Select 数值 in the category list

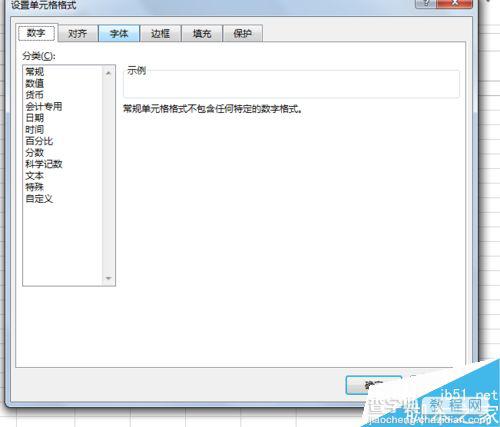coord(35,83)
